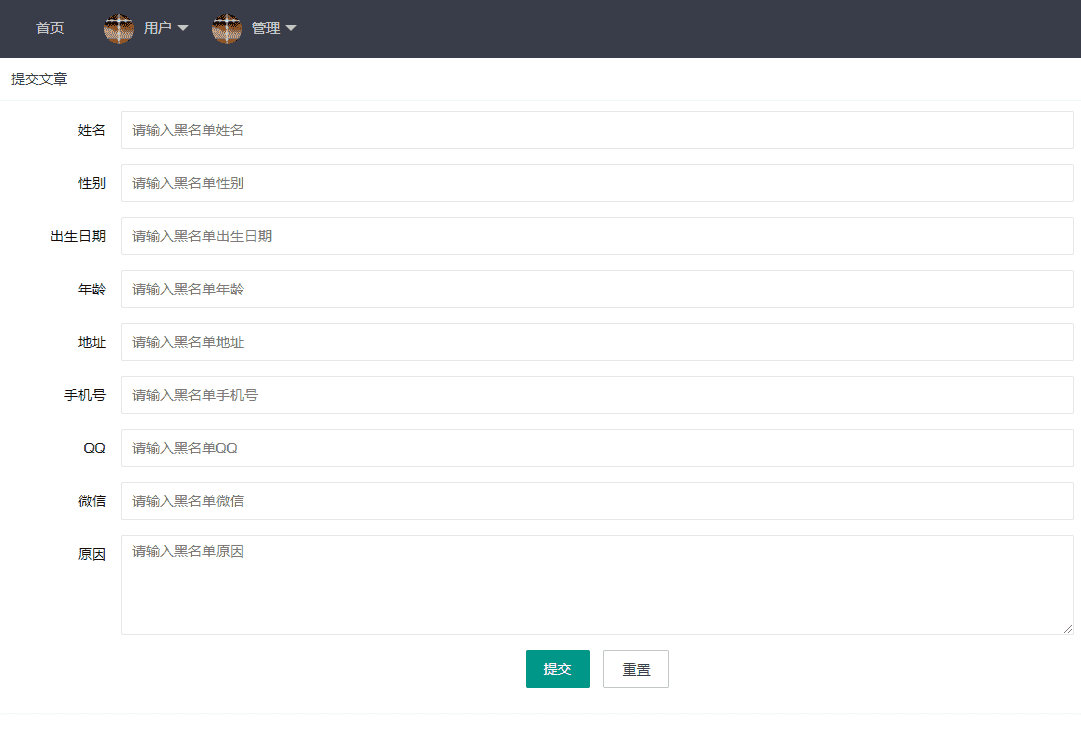
Task: Open the 用户 menu label
Action: (157, 28)
